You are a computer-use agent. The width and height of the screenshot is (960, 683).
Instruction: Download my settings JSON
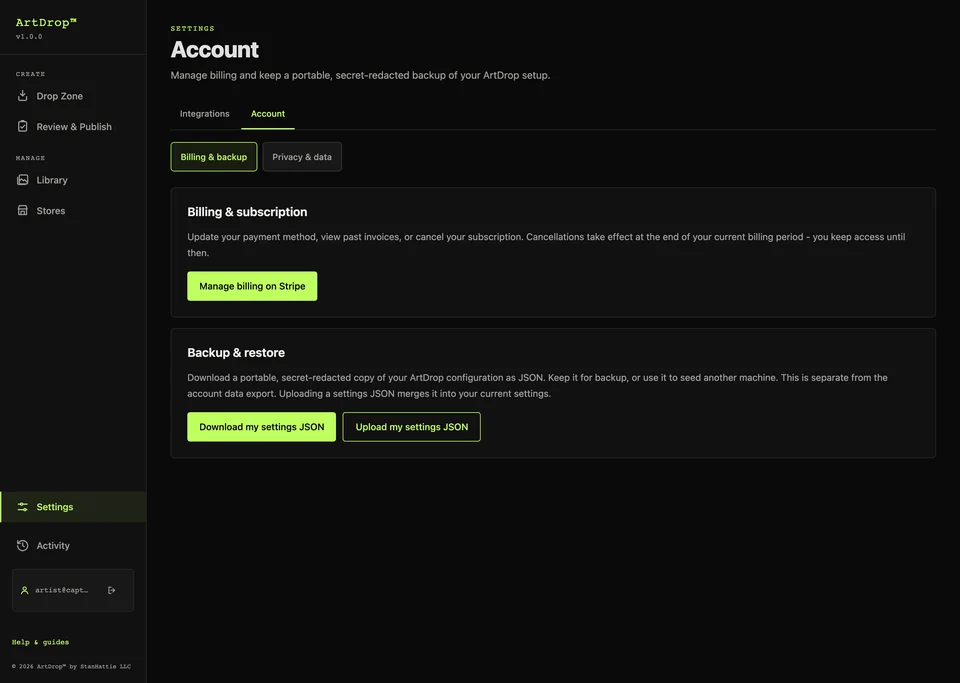pos(261,427)
